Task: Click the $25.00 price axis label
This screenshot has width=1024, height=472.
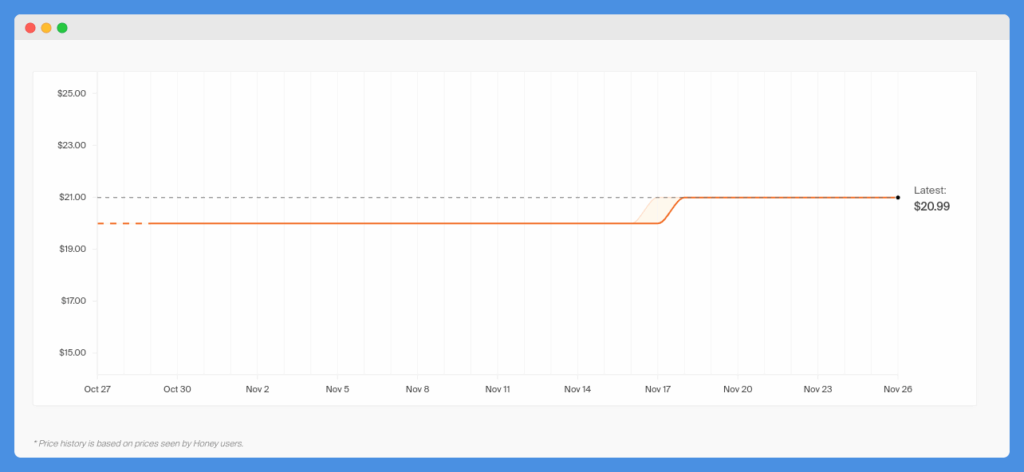Action: click(72, 93)
